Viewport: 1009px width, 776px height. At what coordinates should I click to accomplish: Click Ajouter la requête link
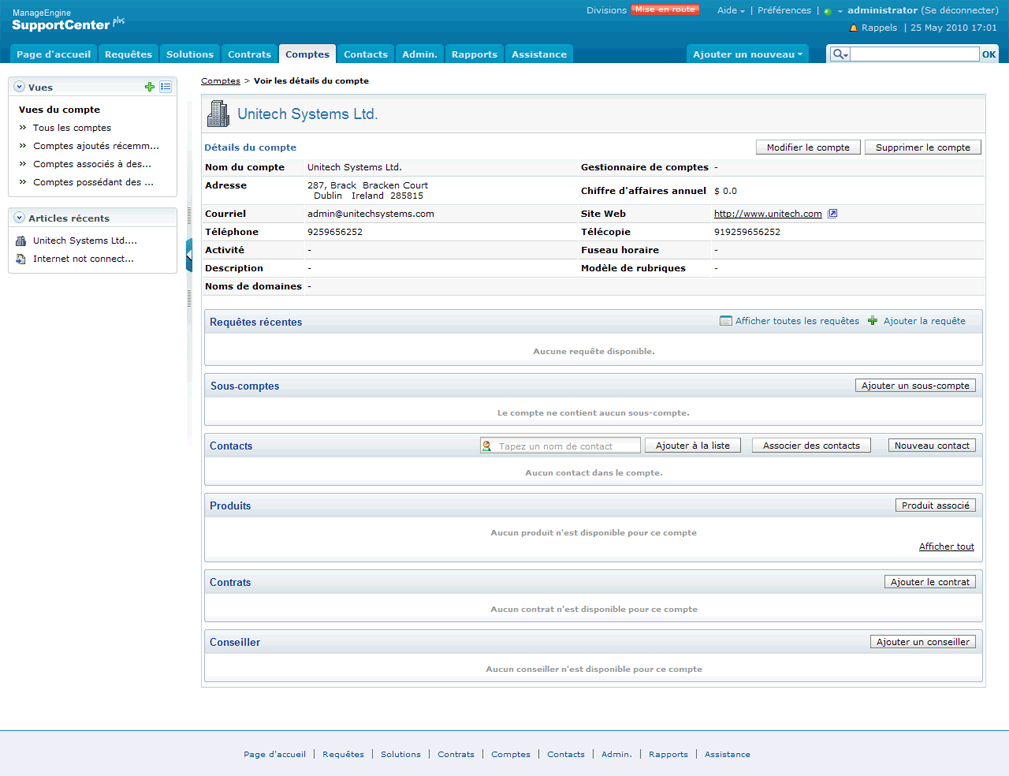point(924,321)
